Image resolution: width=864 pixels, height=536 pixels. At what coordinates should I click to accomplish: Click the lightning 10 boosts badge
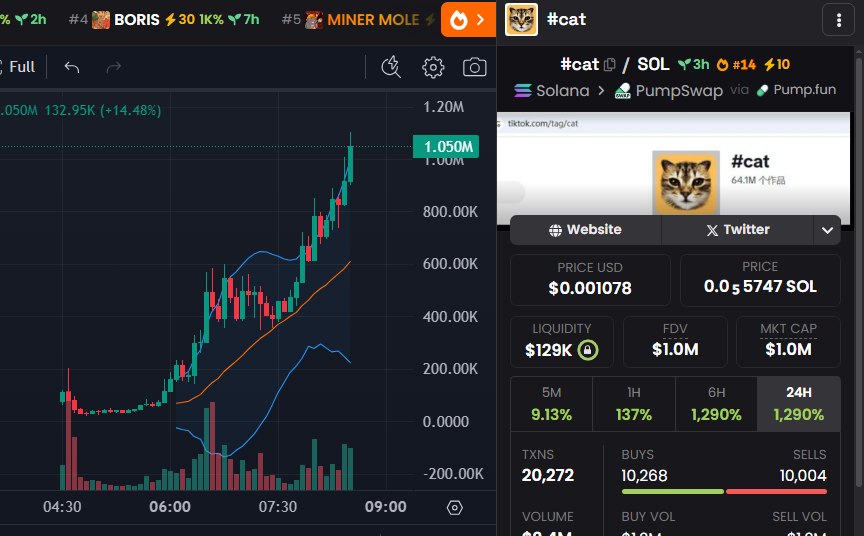pos(777,64)
